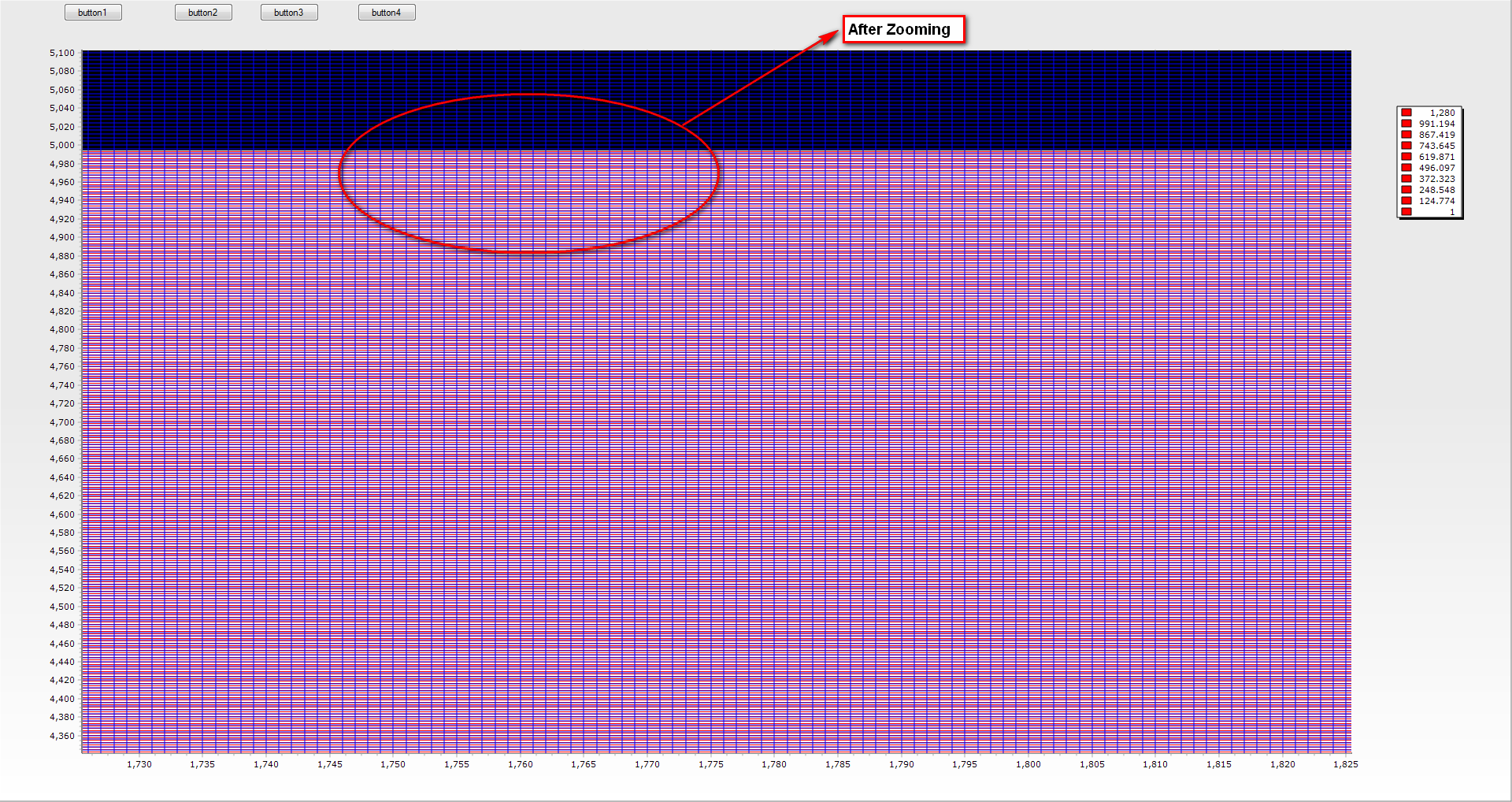Image resolution: width=1512 pixels, height=802 pixels.
Task: Select y-axis label 4,800
Action: click(x=62, y=329)
